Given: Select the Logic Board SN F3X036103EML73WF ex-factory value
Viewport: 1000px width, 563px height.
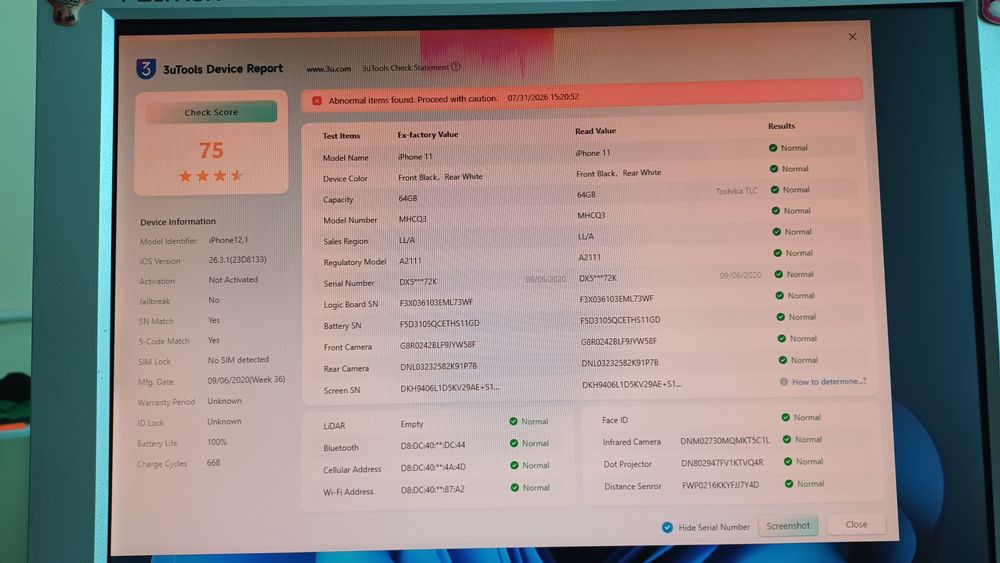Looking at the screenshot, I should tap(436, 302).
